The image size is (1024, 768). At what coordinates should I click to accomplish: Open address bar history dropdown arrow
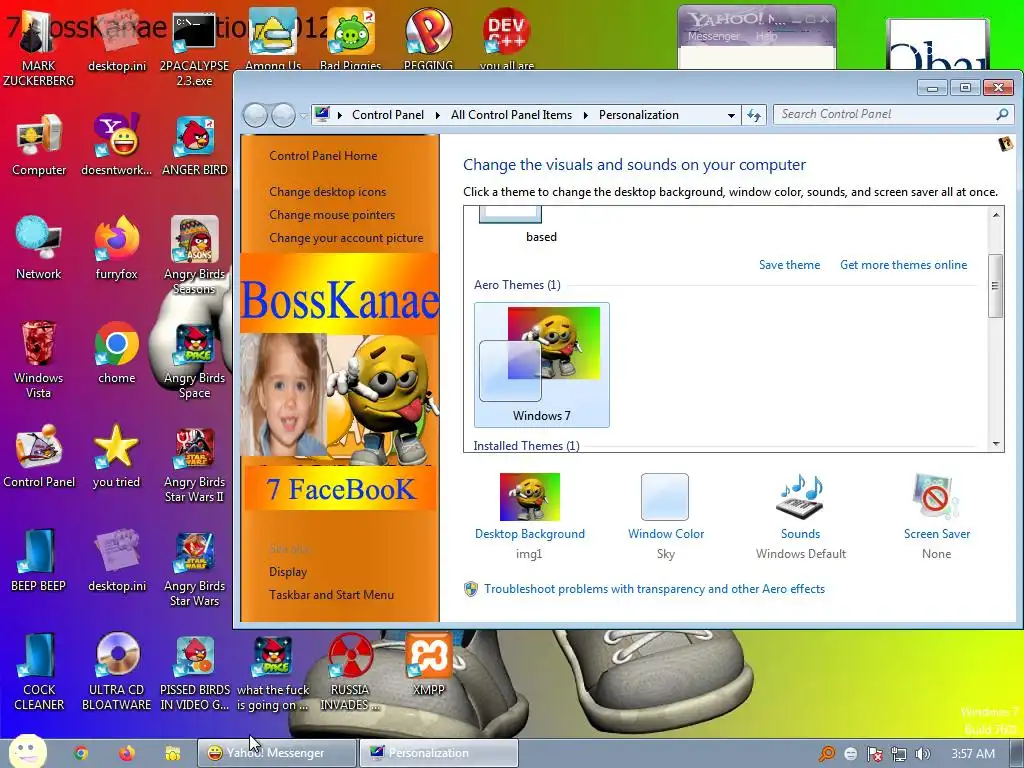(731, 115)
